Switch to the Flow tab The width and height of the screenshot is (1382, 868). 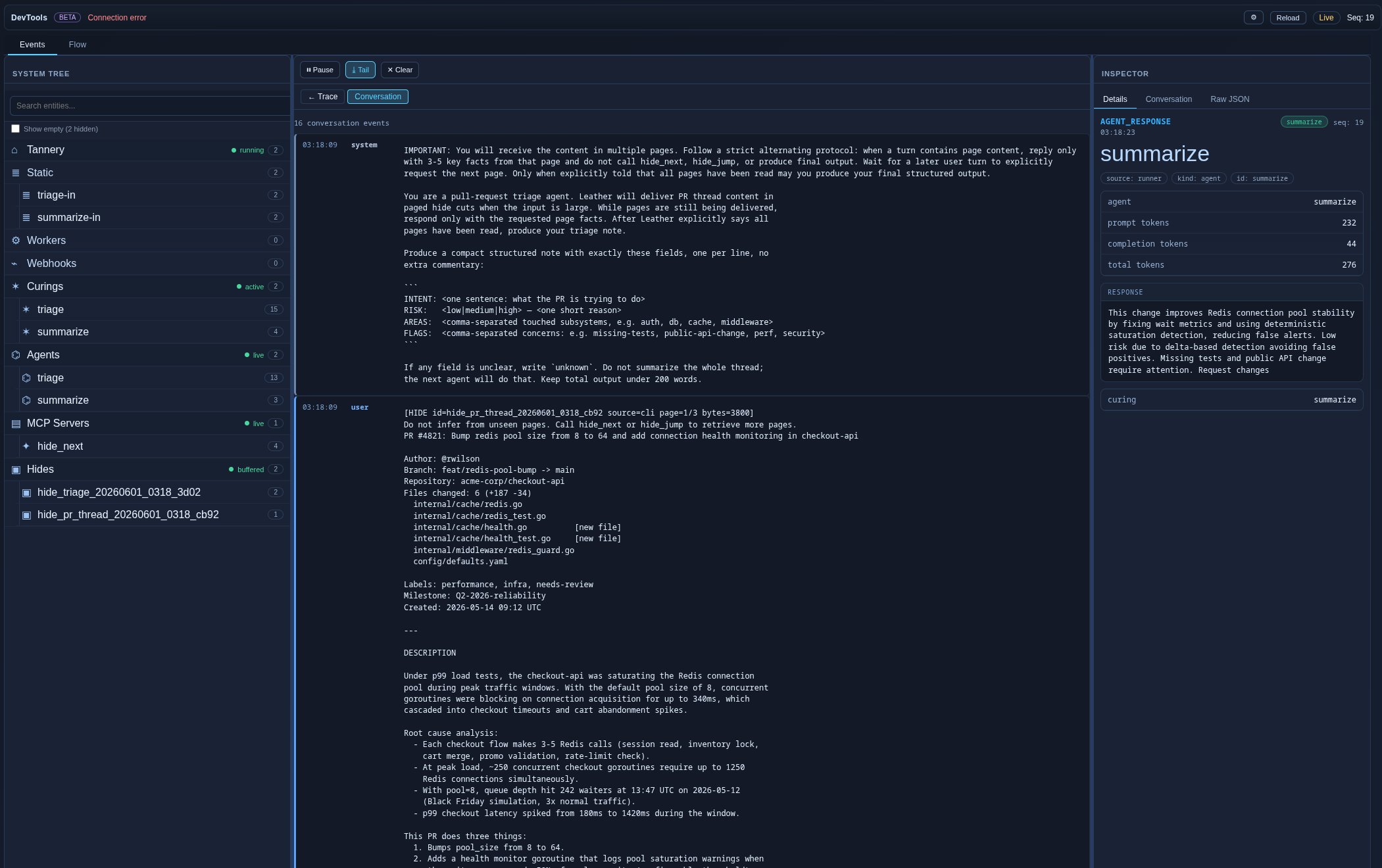point(78,45)
